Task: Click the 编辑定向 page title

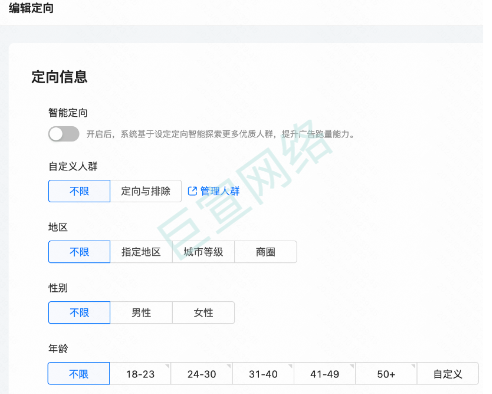Action: pos(31,8)
